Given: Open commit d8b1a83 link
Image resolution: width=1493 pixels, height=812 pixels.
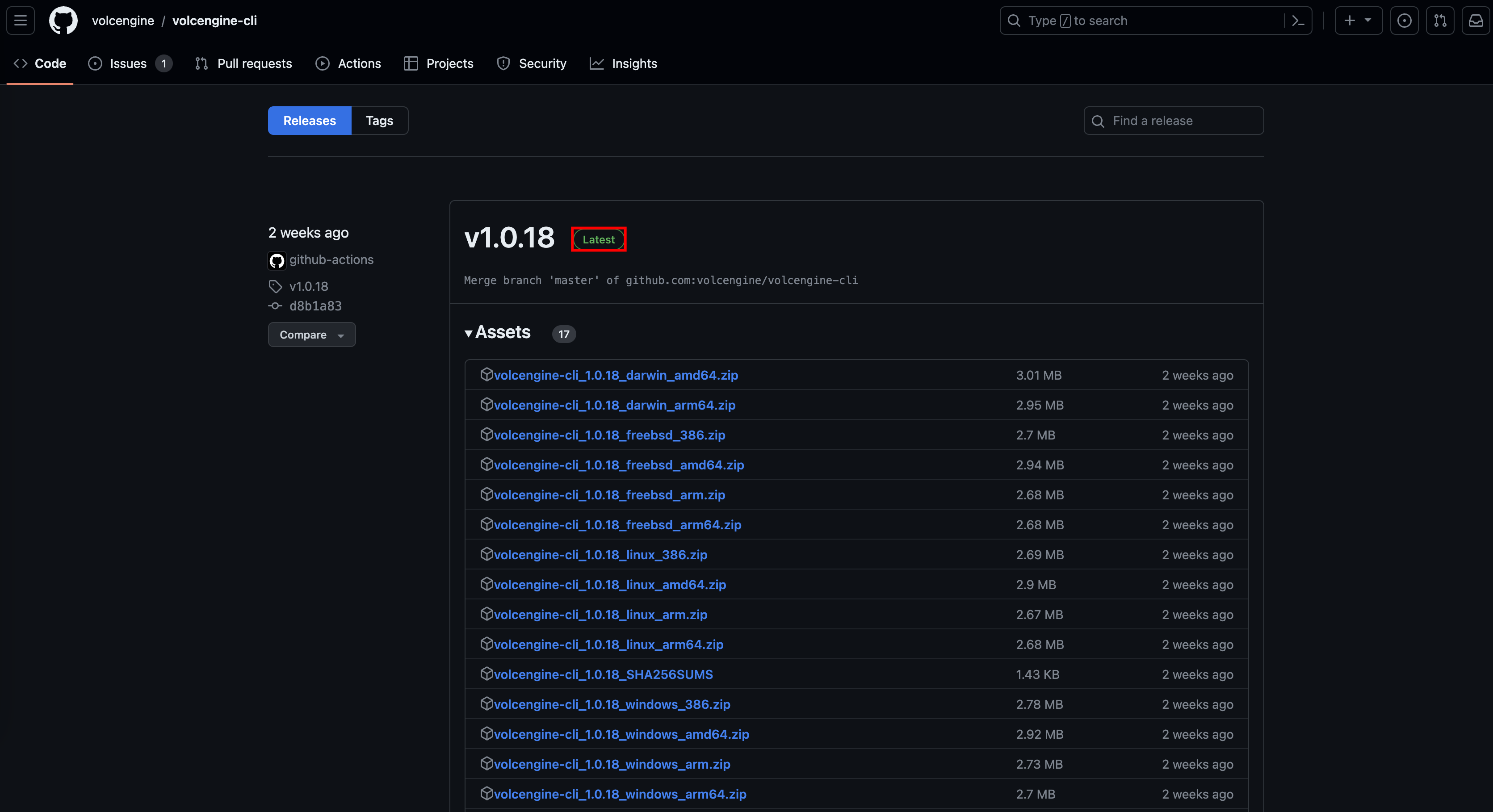Looking at the screenshot, I should click(x=315, y=306).
